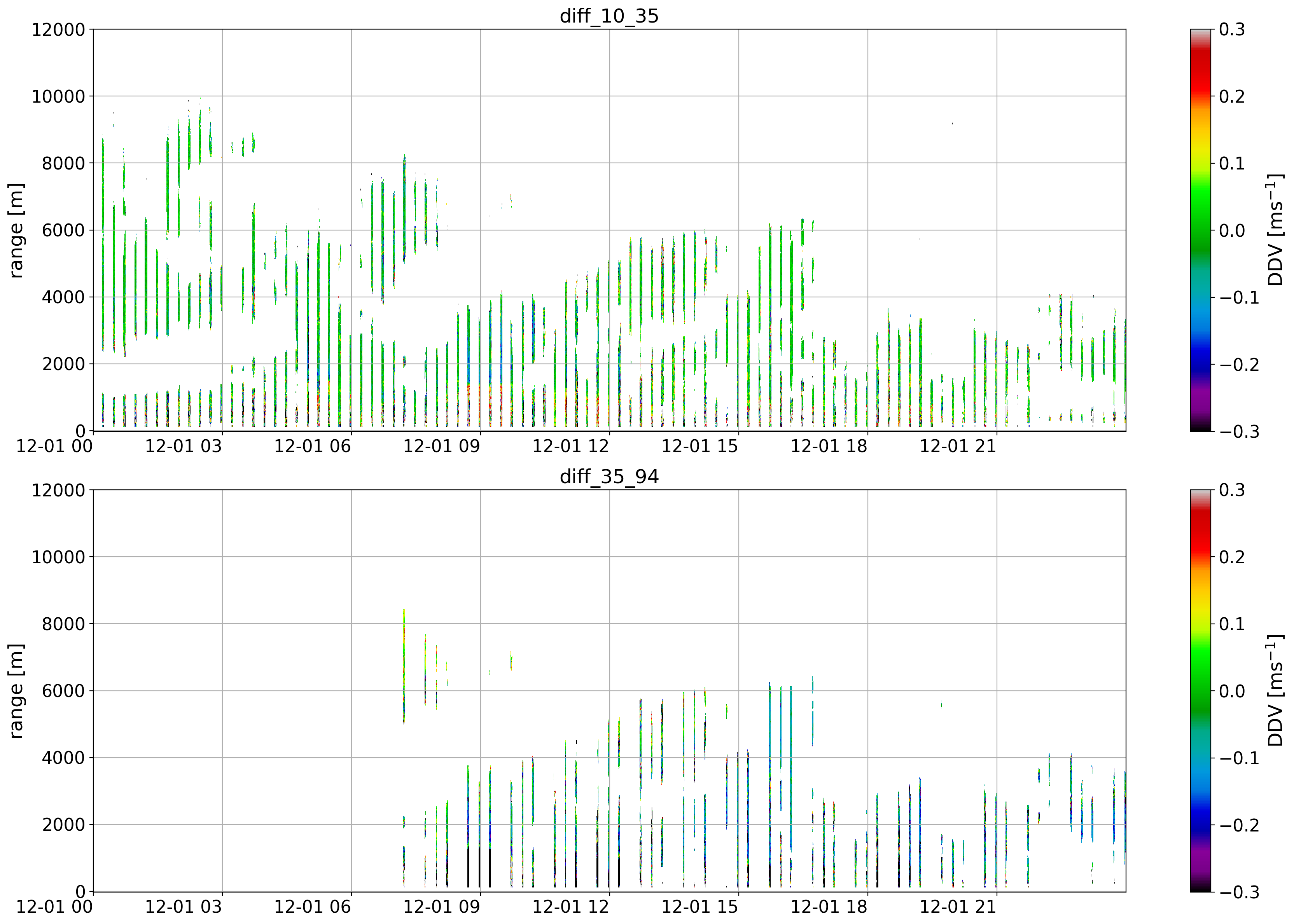Click x-tick 12-01 03 under diff_35_94 plot
The image size is (1294, 924).
pyautogui.click(x=183, y=907)
